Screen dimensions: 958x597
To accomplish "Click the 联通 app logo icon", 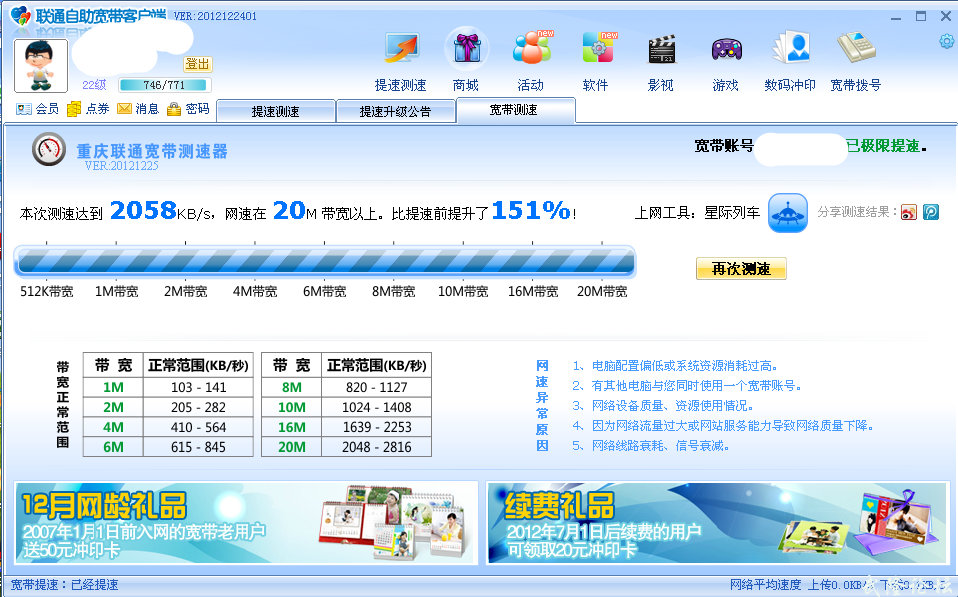I will tap(20, 15).
